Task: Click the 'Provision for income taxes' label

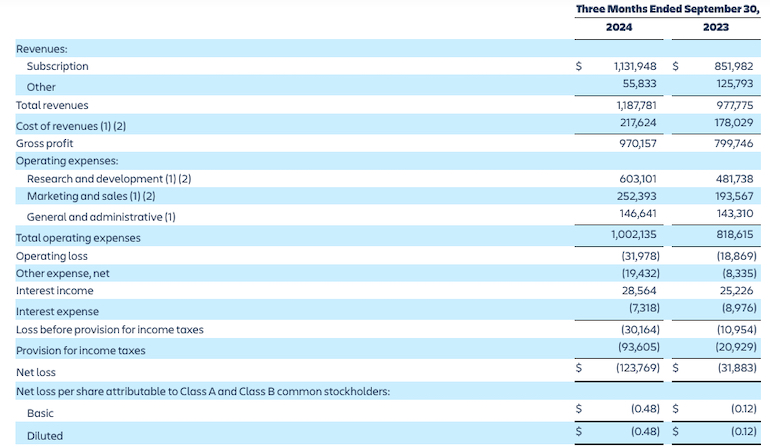Action: pyautogui.click(x=80, y=351)
